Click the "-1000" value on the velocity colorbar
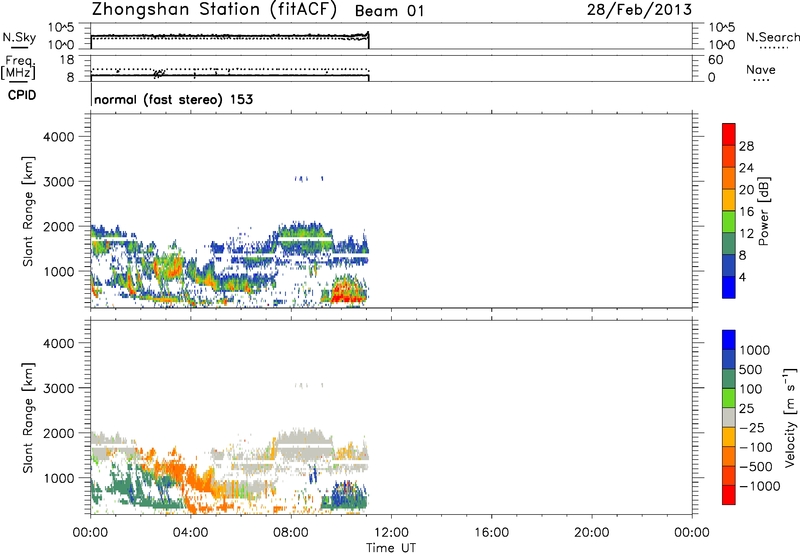 (760, 486)
